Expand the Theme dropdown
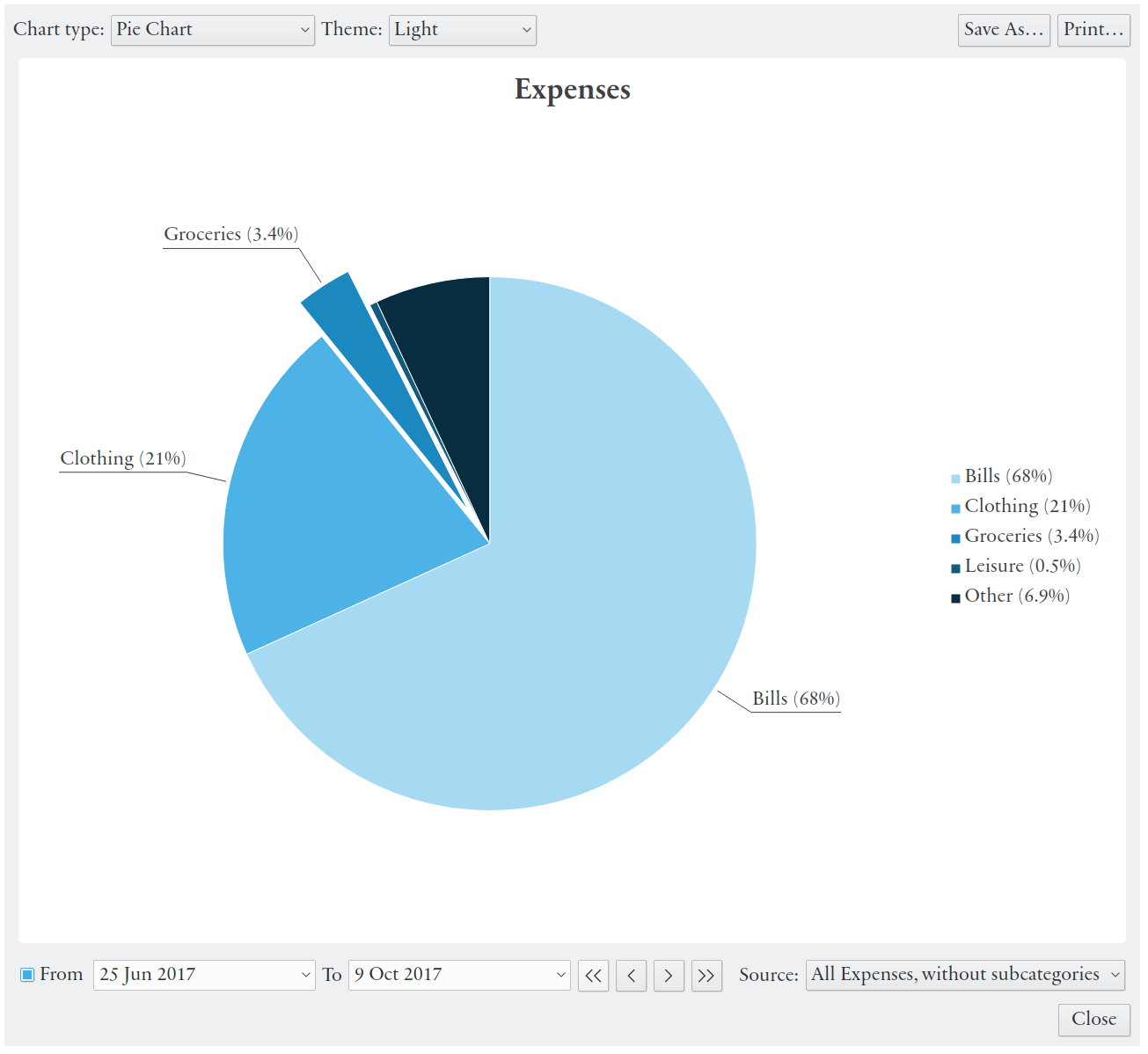Viewport: 1148px width, 1054px height. coord(462,30)
